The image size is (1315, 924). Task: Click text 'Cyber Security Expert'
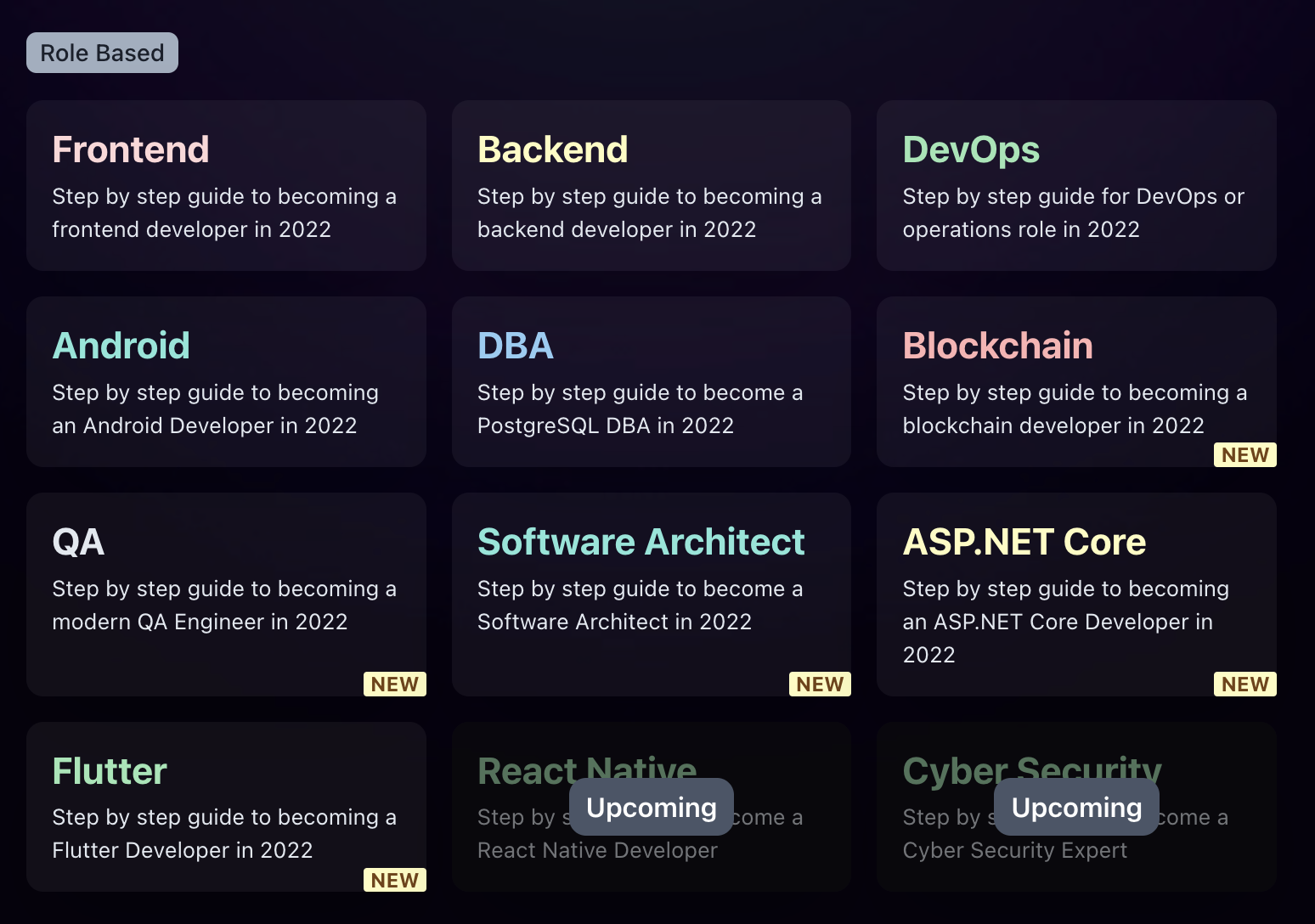[1015, 850]
